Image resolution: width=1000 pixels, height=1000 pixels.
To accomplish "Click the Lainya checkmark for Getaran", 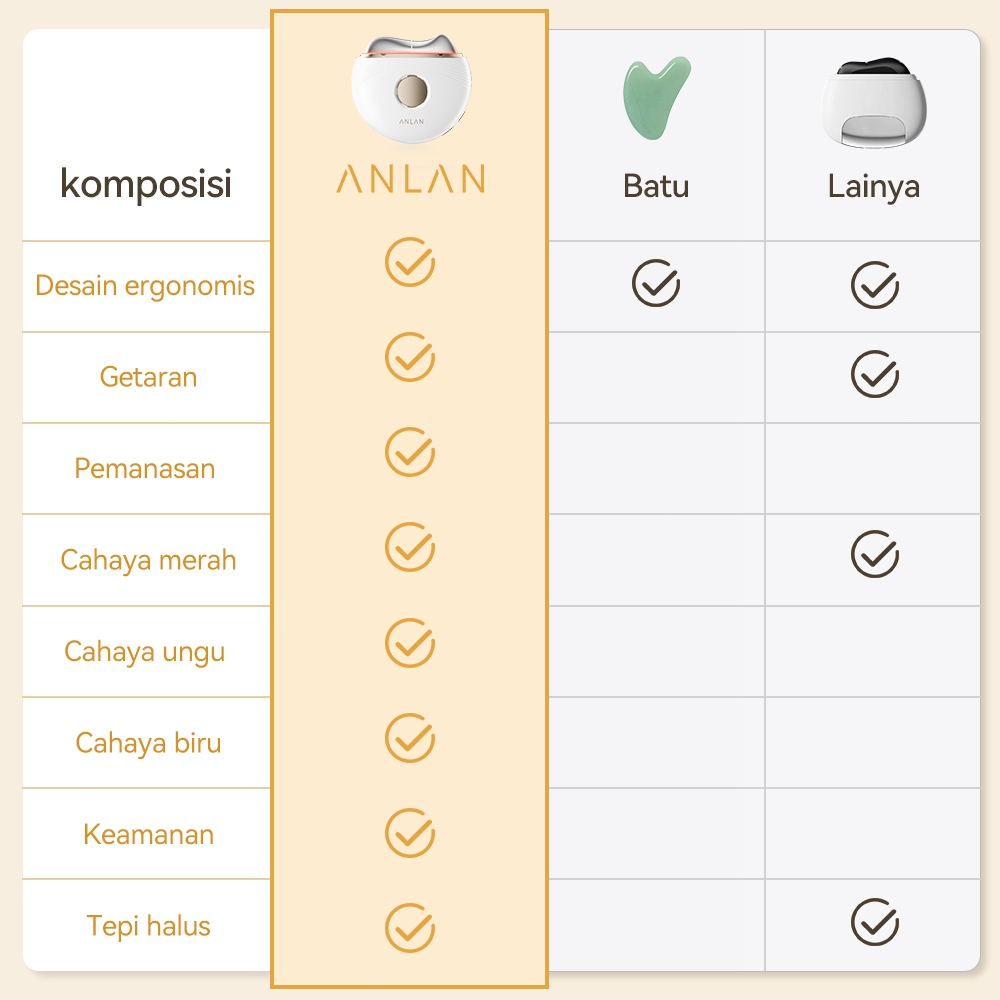I will tap(875, 375).
